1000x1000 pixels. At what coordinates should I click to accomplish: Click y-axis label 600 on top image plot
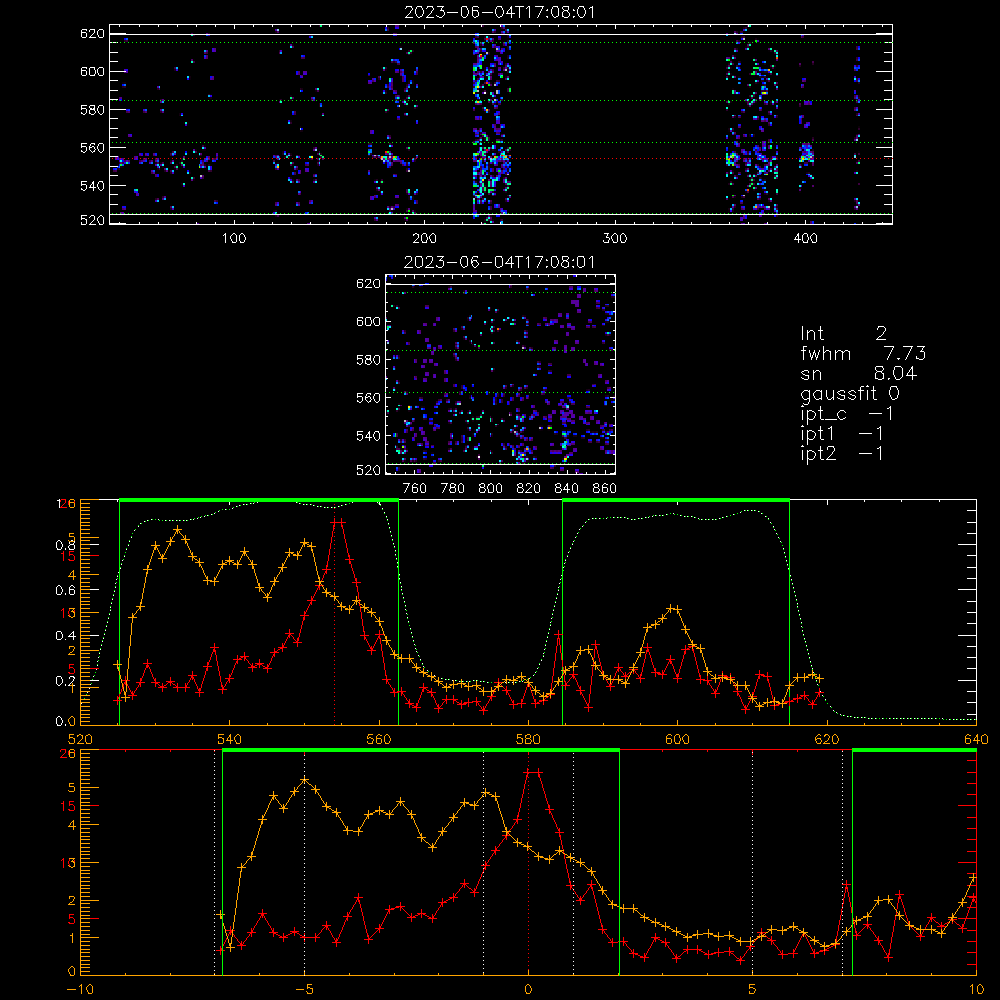(x=92, y=71)
